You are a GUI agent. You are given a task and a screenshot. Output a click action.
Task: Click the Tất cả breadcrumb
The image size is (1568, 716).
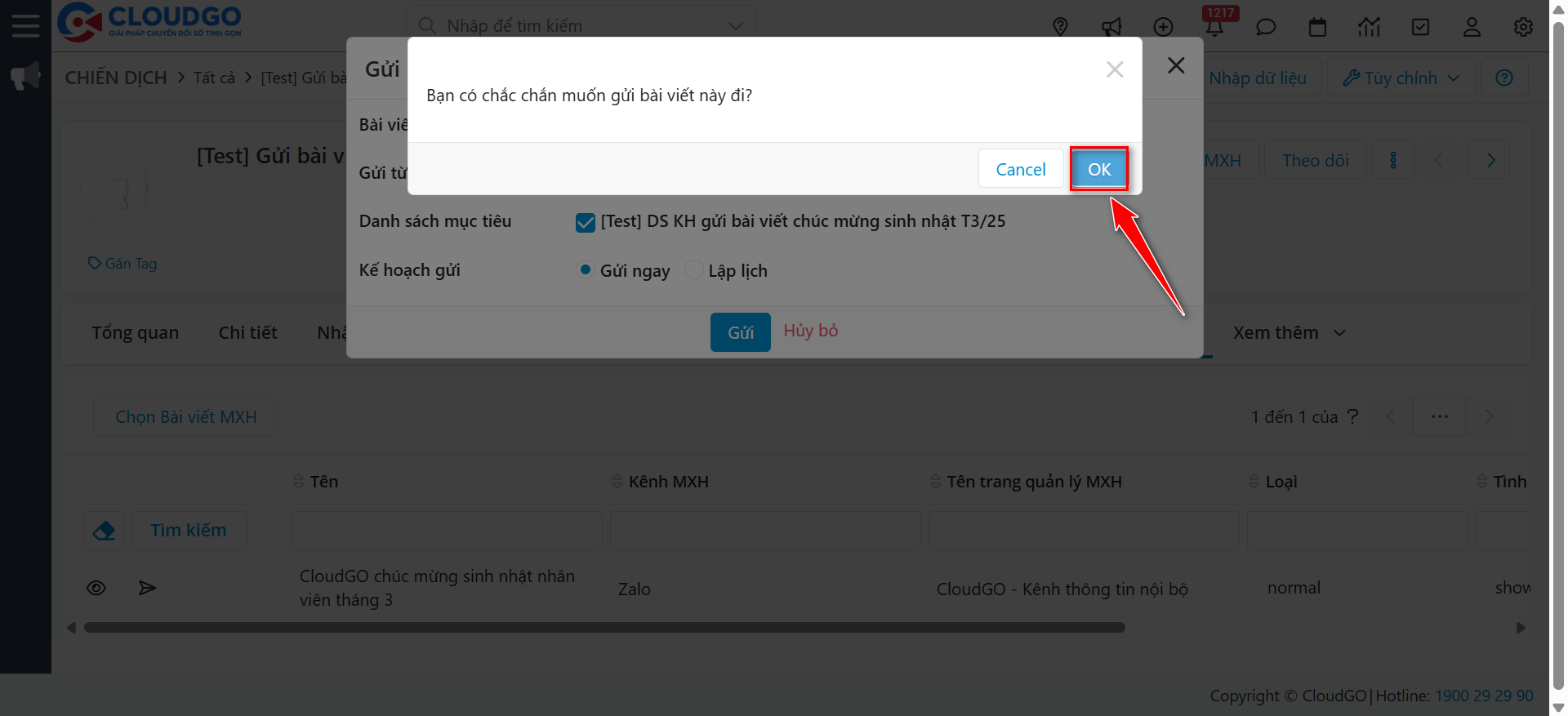(214, 78)
